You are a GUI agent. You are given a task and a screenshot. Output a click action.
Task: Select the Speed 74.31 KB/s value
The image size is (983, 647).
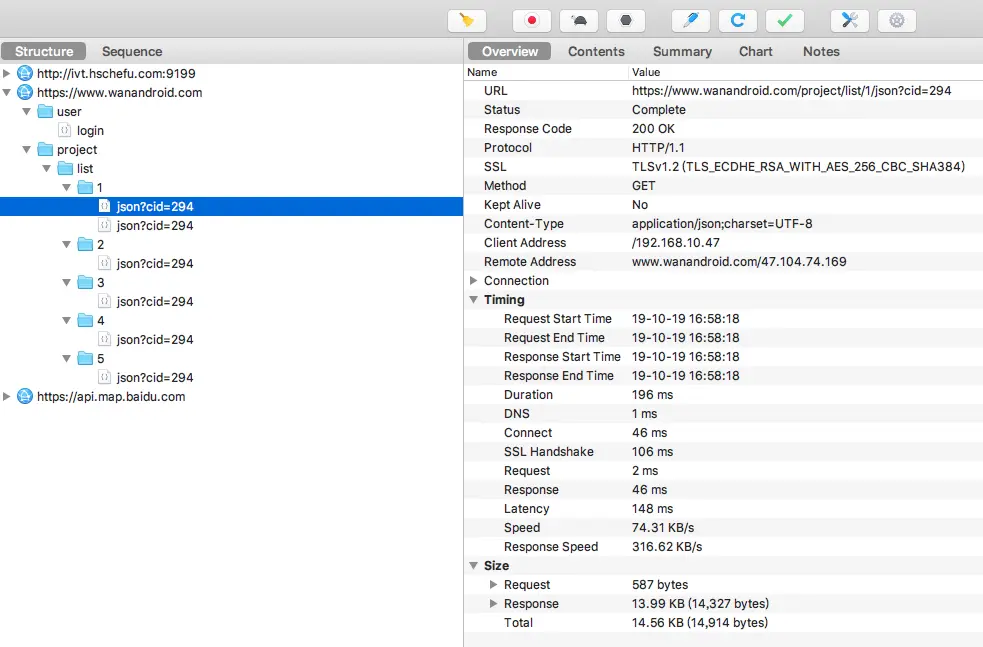tap(663, 528)
